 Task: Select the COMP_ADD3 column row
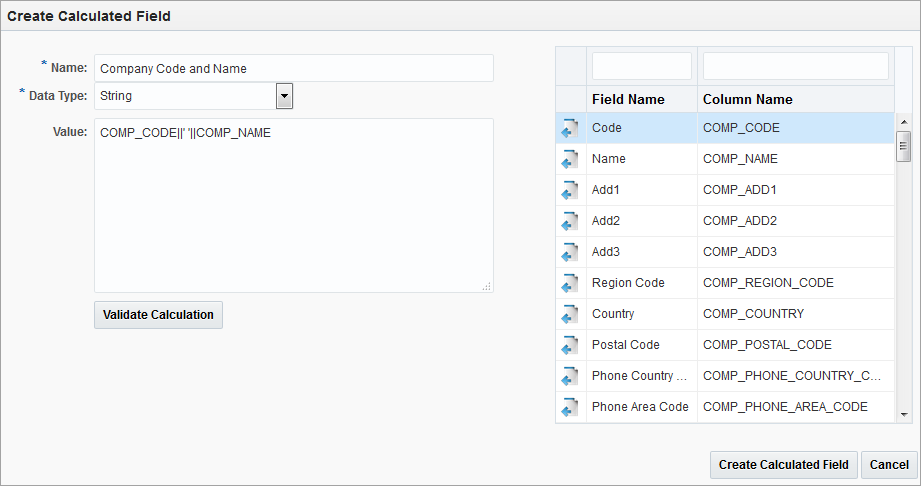[x=725, y=252]
